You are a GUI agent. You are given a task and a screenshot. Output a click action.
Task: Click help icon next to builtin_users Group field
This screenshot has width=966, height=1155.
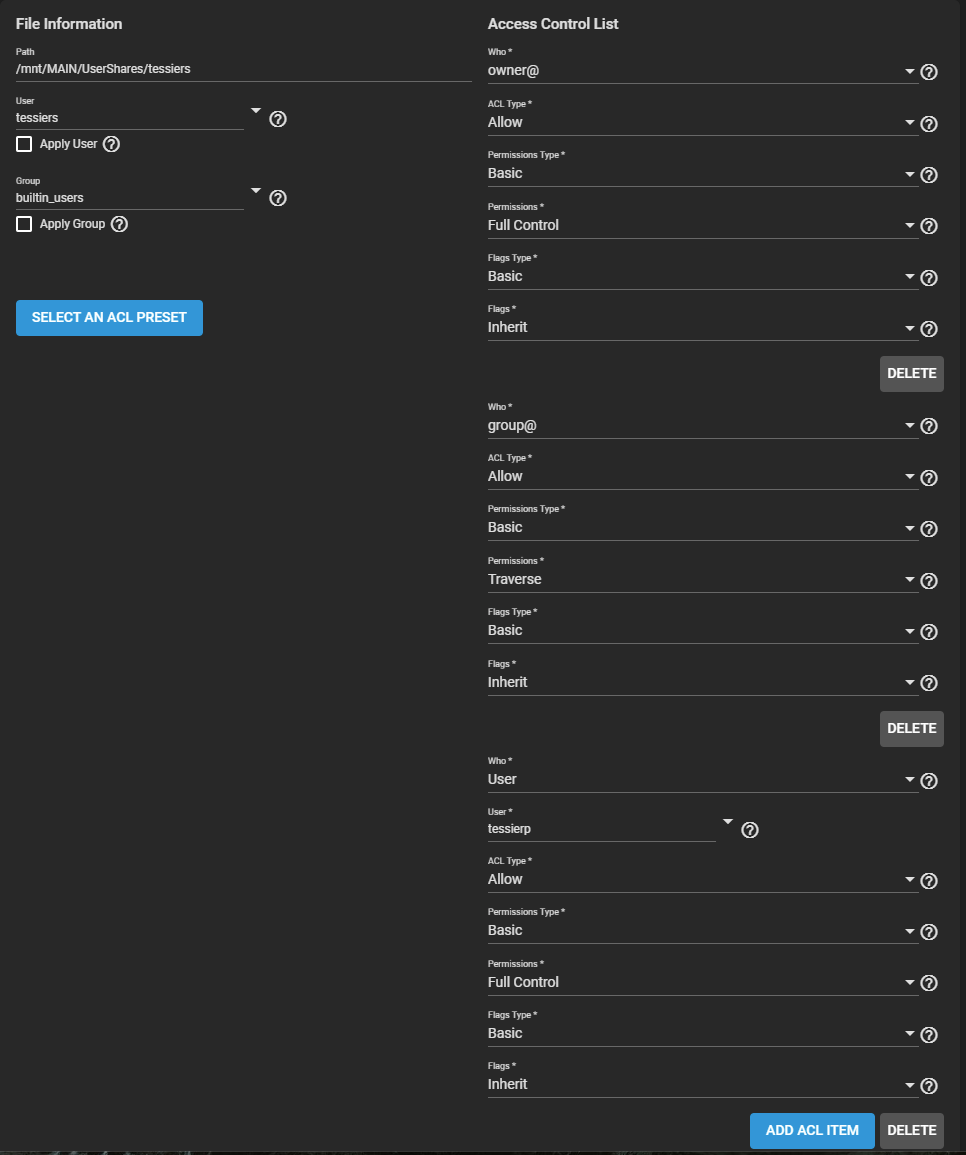click(x=279, y=198)
